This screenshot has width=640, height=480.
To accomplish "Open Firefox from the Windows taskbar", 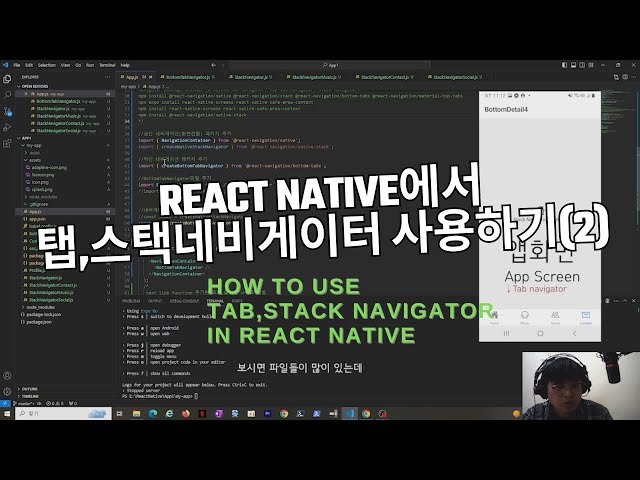I will pyautogui.click(x=186, y=413).
